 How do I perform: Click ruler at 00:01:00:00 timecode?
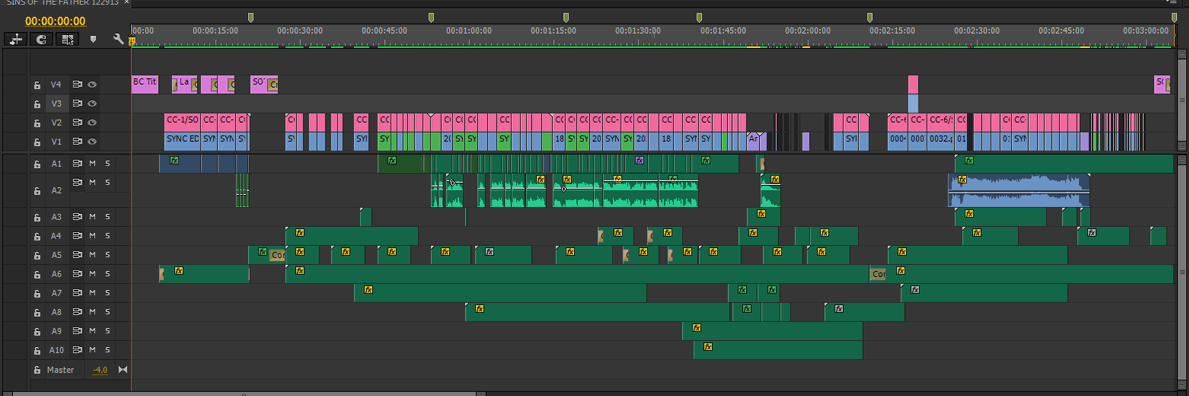pos(469,30)
